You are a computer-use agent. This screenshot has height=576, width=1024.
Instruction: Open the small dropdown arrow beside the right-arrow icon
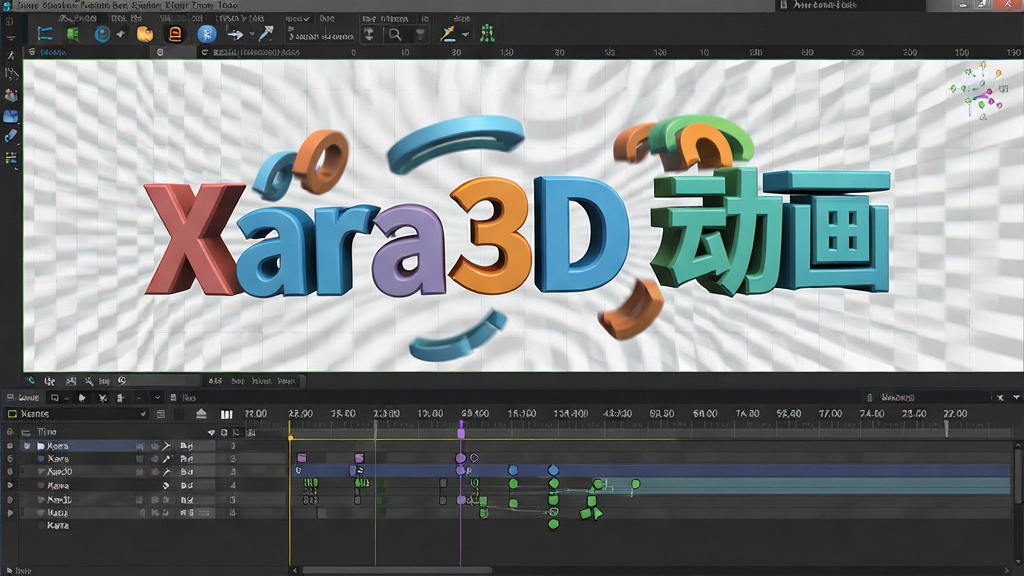pyautogui.click(x=251, y=35)
